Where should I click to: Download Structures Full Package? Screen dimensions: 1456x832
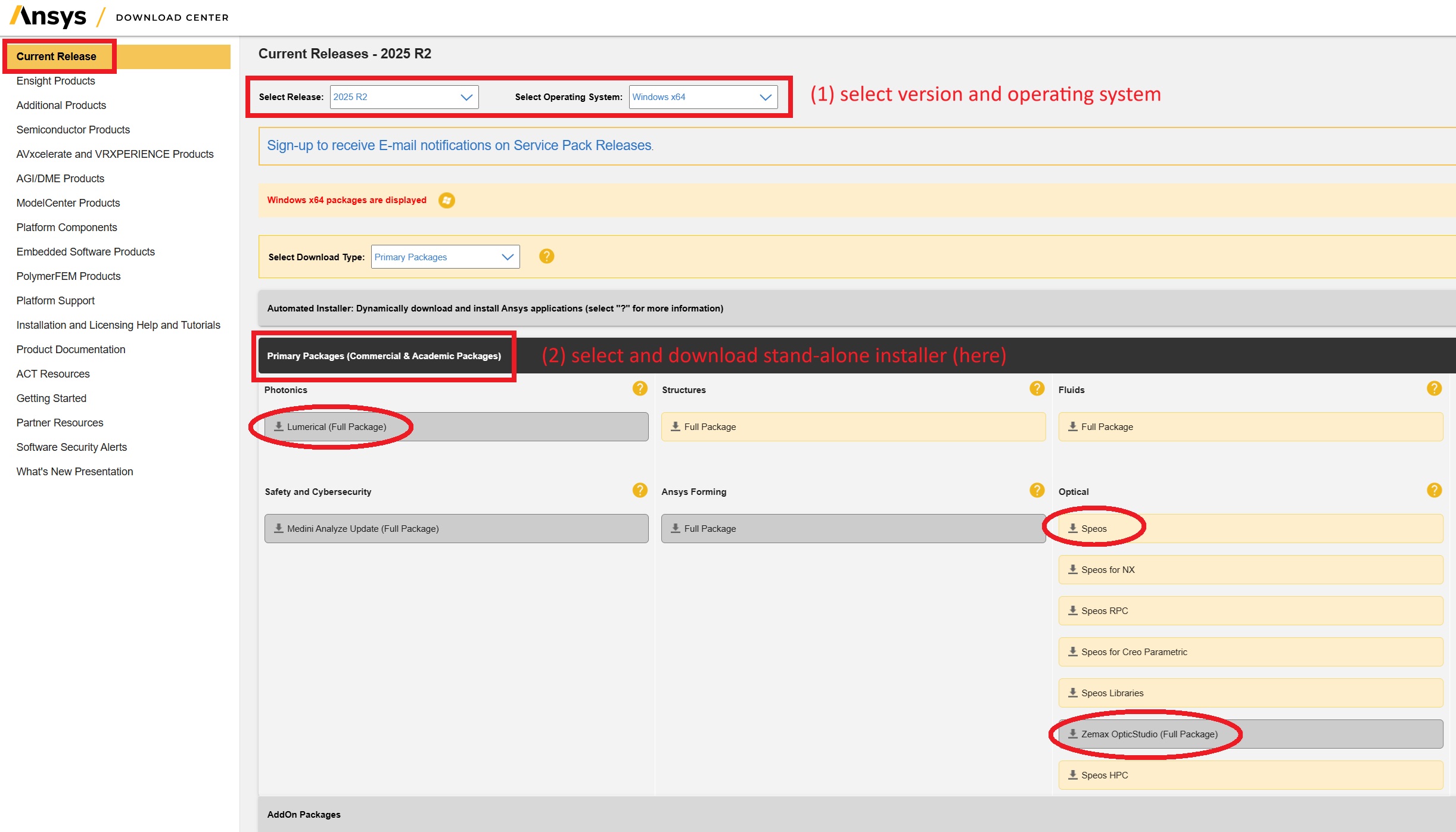click(853, 426)
